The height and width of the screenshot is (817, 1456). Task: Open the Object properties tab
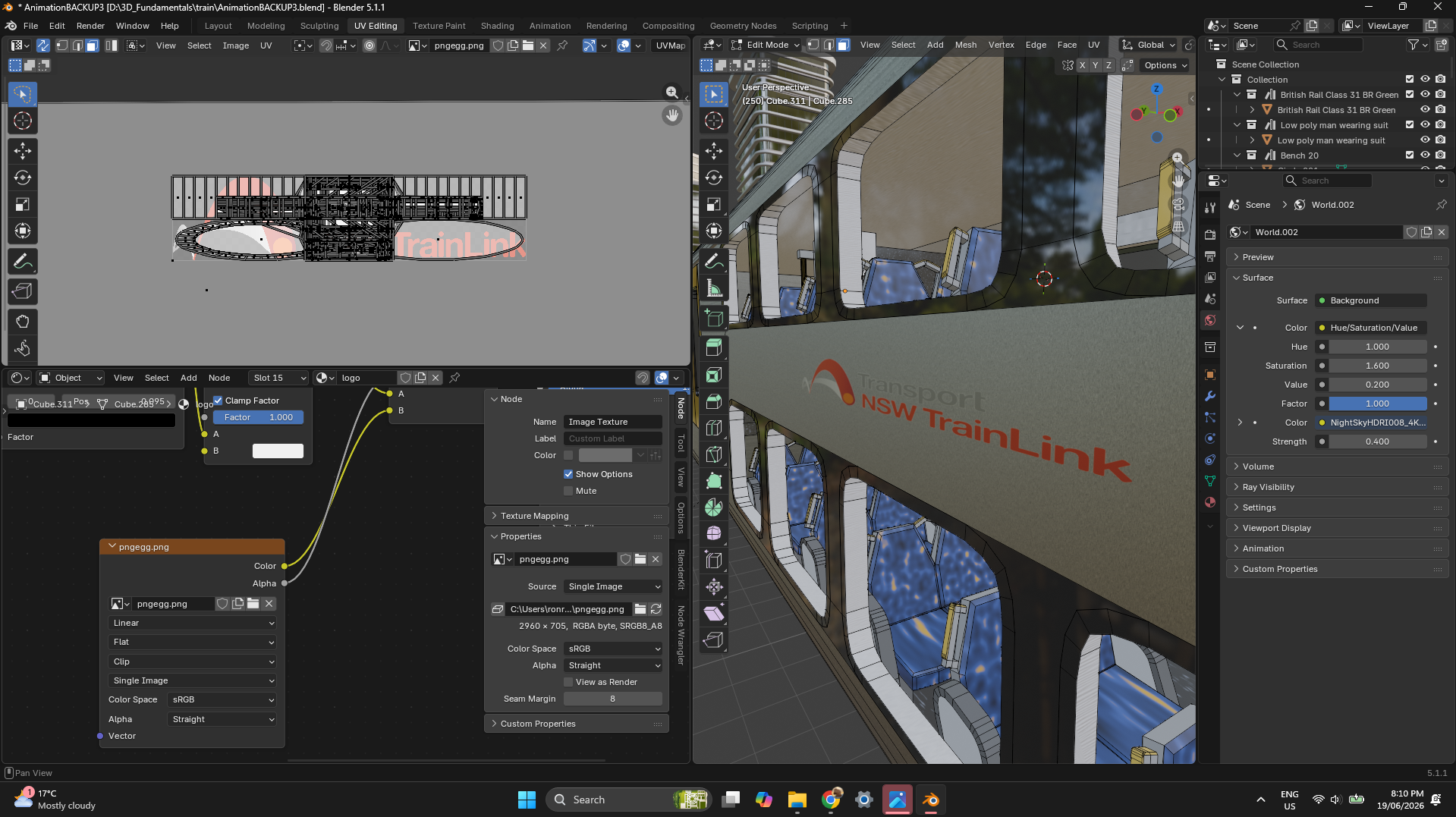point(1210,375)
